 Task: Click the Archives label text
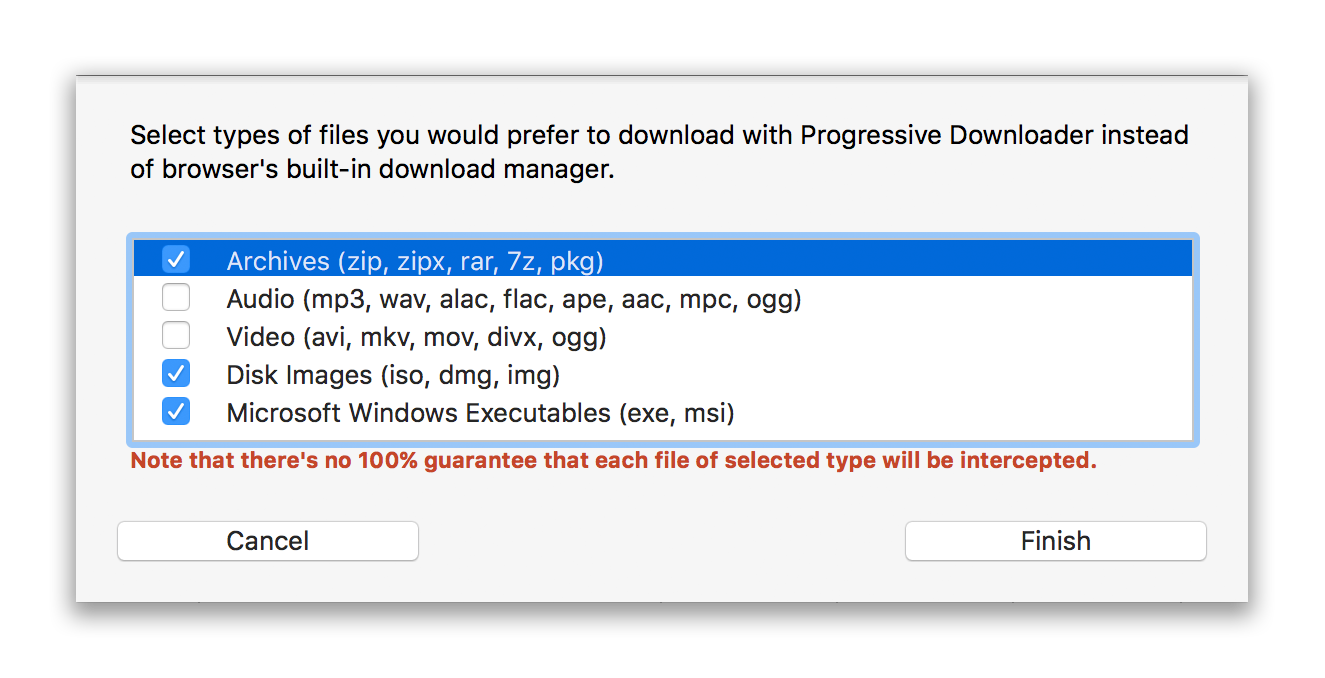pos(416,259)
